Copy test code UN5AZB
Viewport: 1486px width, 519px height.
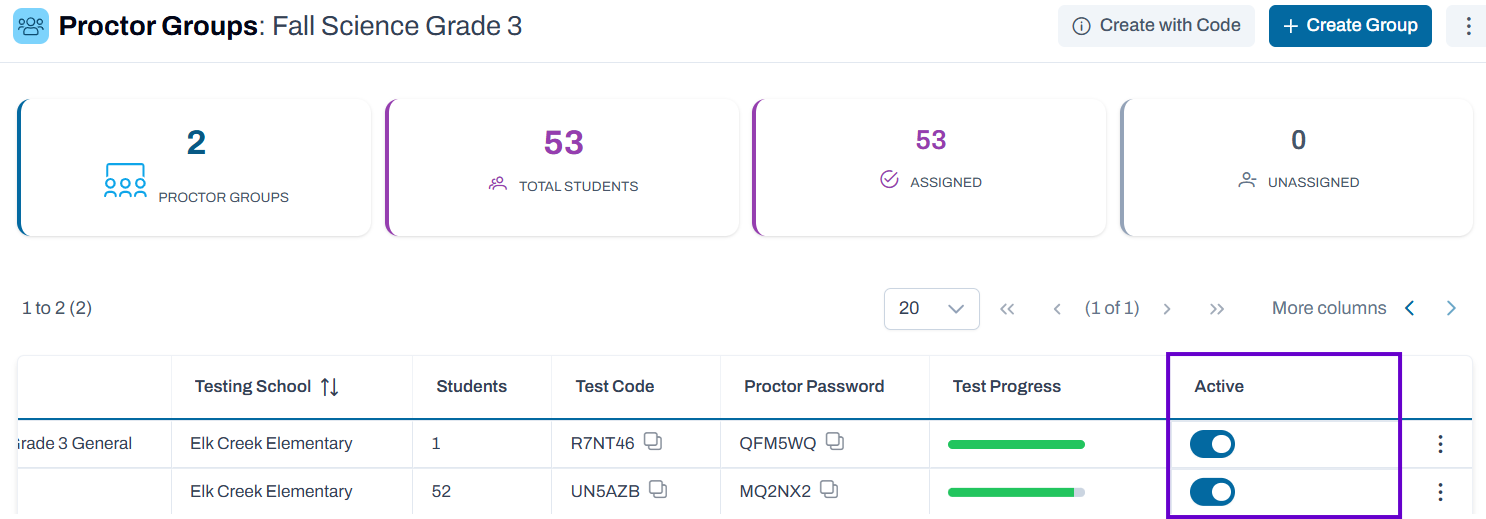(x=658, y=489)
